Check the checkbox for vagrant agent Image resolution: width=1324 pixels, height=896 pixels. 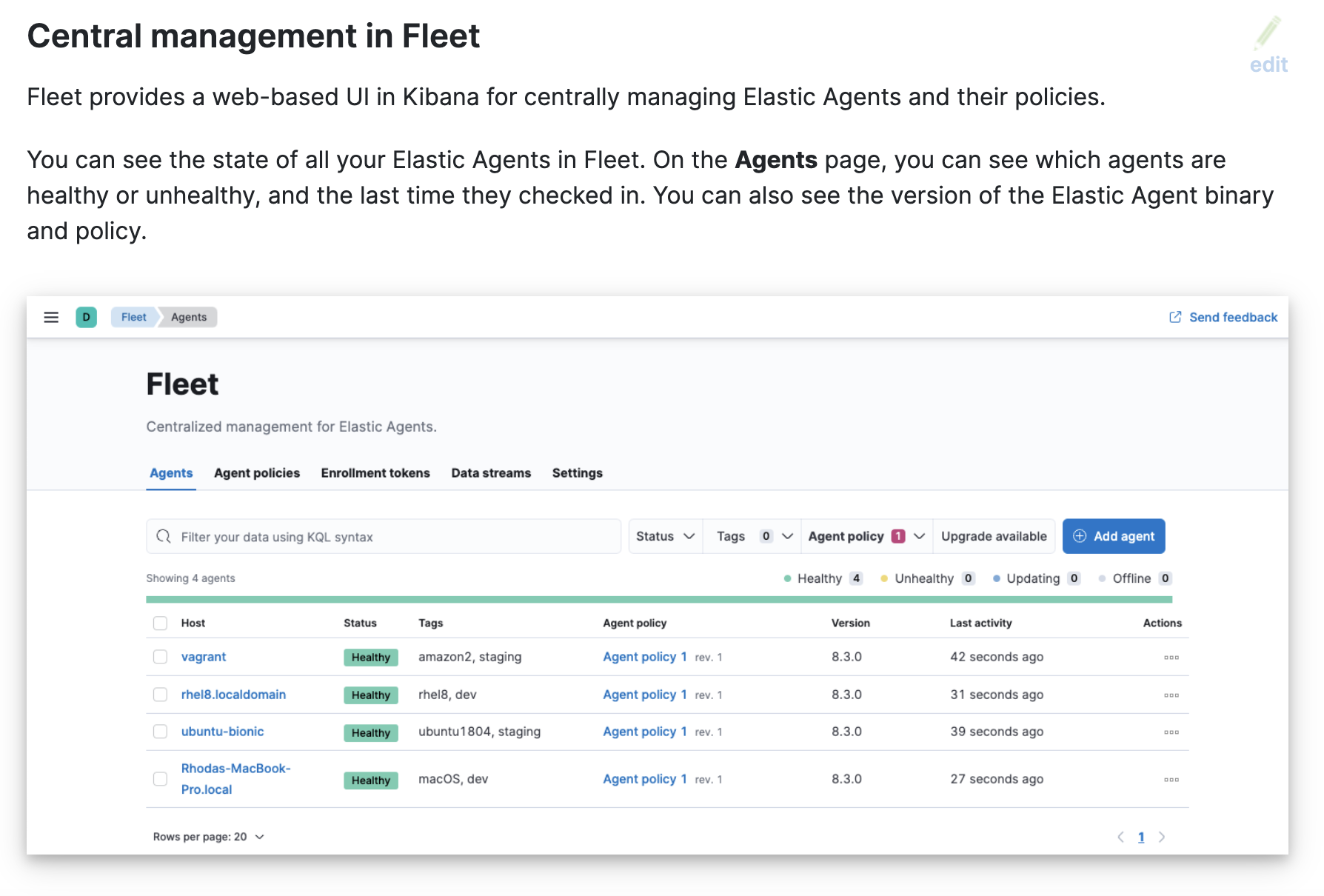click(x=160, y=657)
